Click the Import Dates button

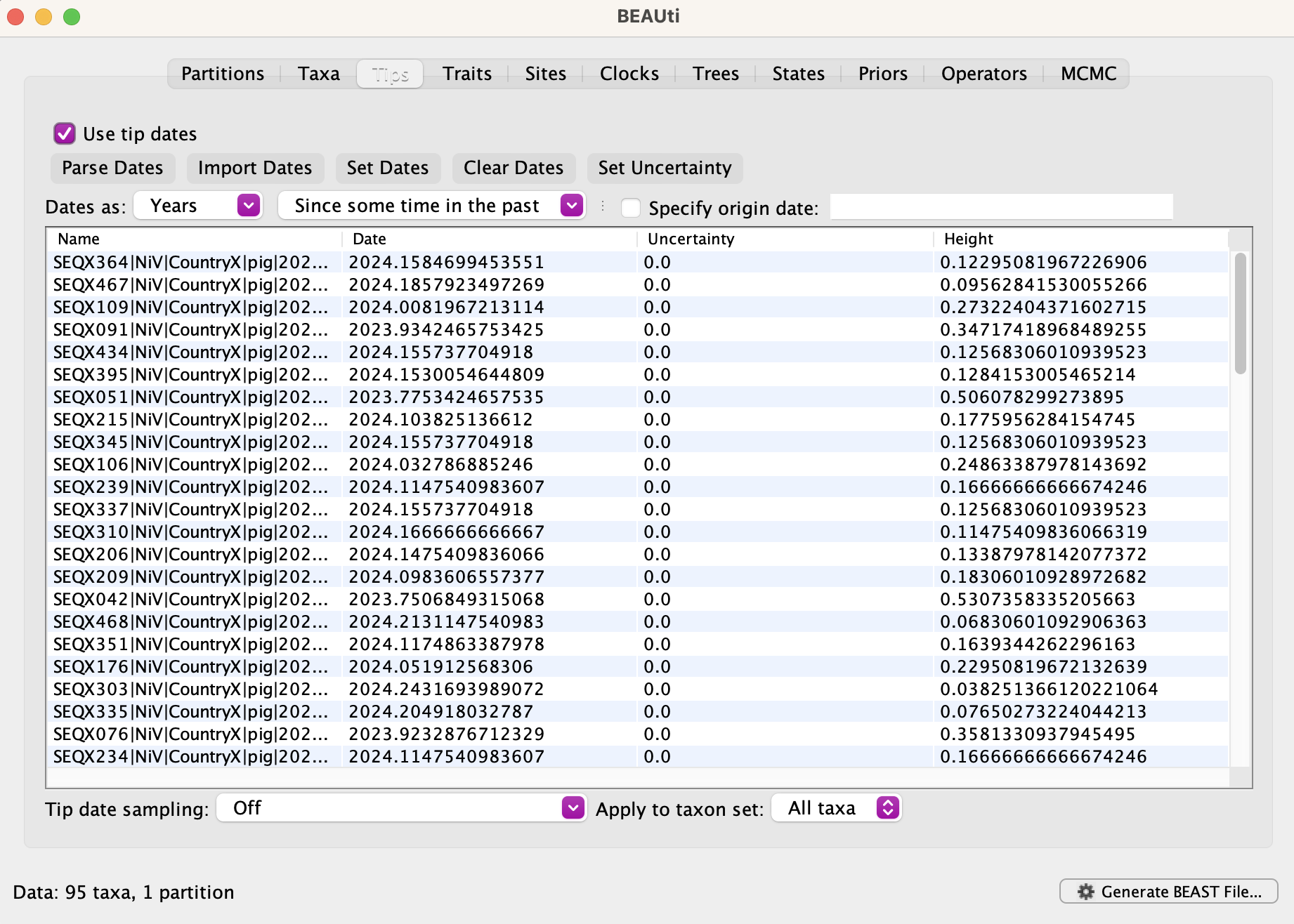point(255,168)
